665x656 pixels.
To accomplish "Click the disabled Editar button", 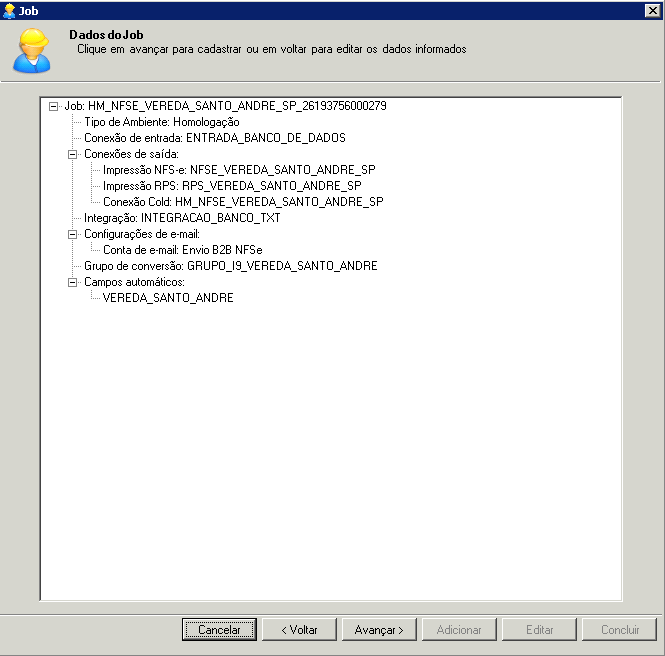I will [x=539, y=630].
